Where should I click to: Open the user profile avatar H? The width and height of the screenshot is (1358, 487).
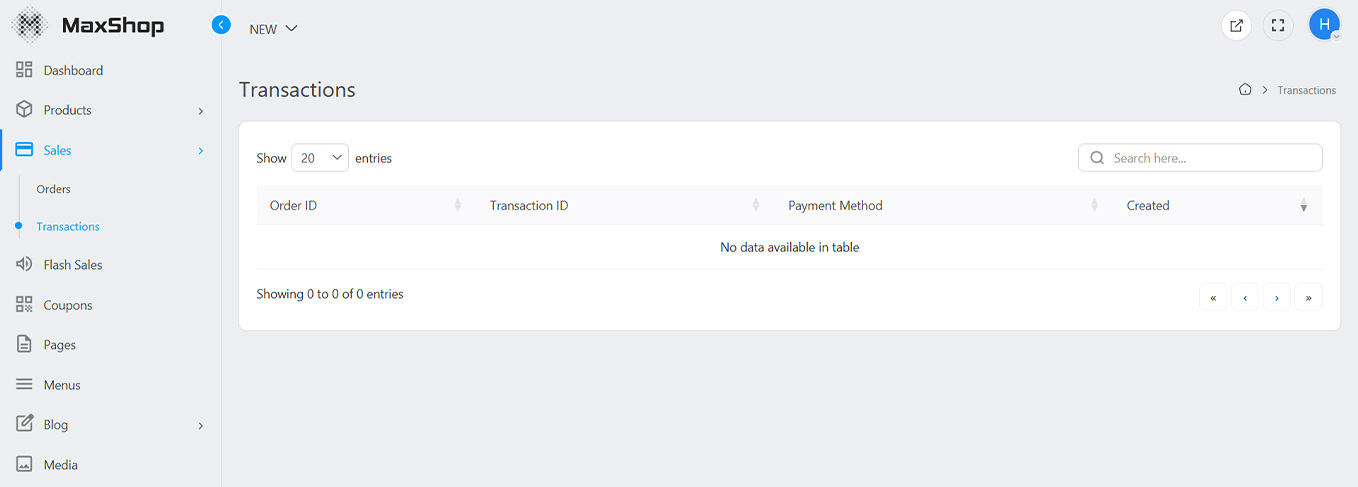1324,26
